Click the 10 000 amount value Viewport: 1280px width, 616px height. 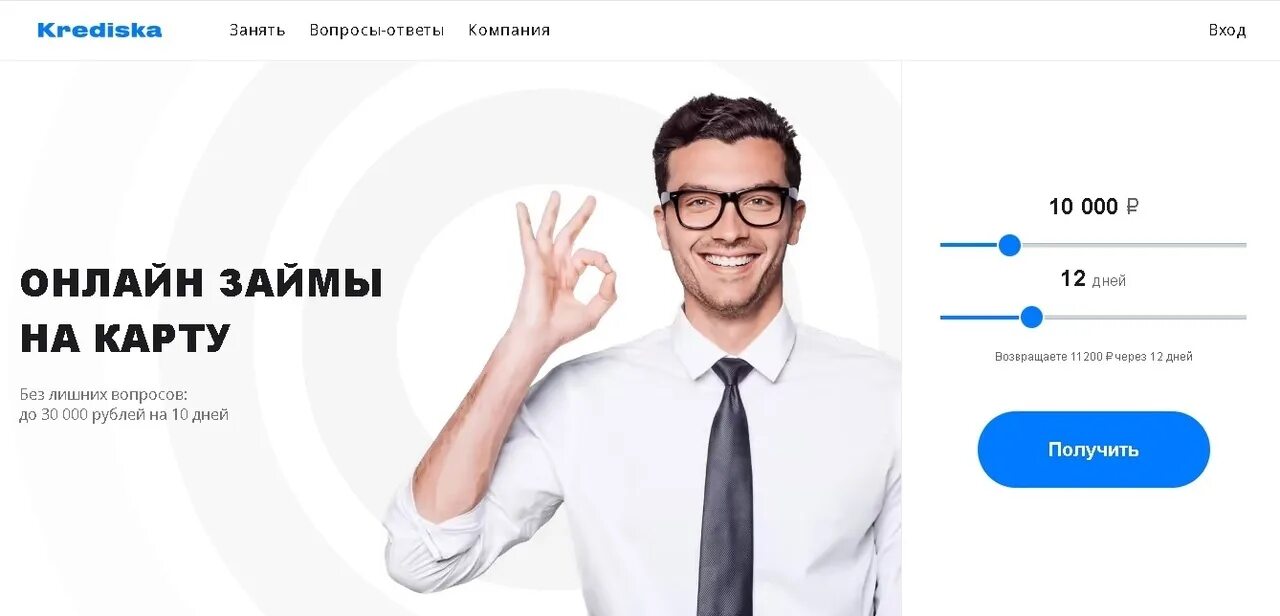1083,207
